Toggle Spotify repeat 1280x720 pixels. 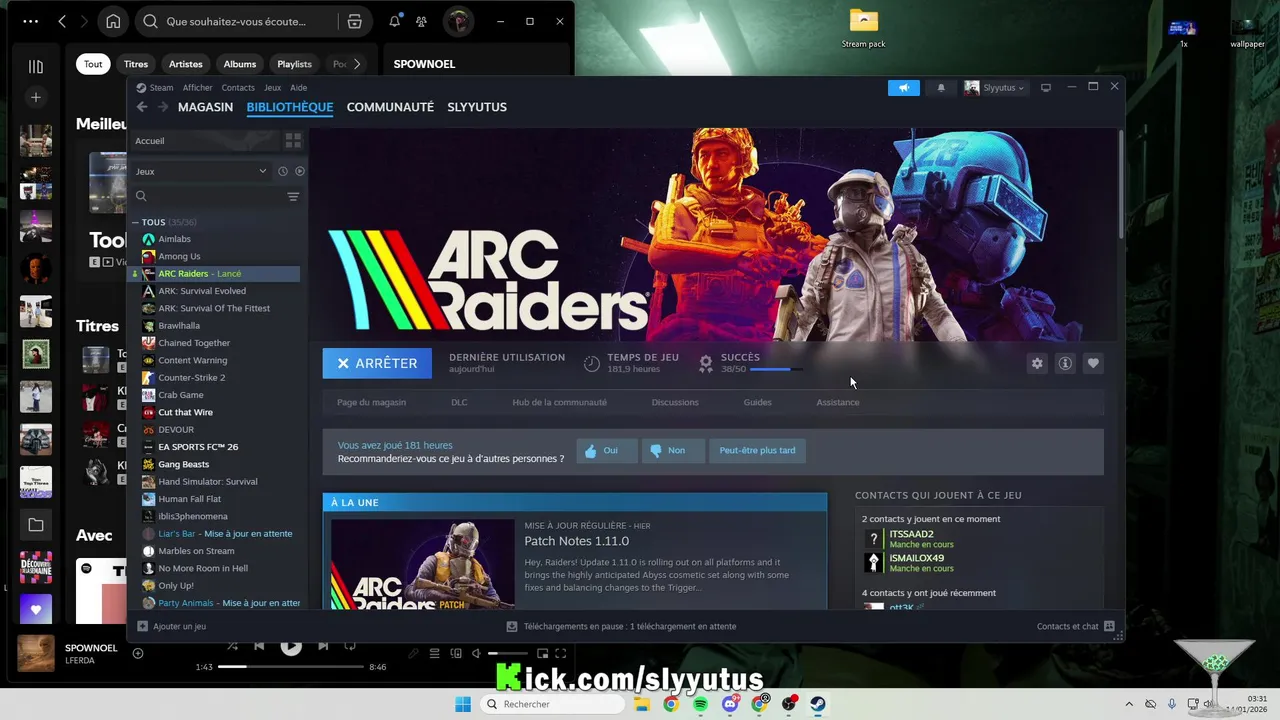click(x=350, y=646)
